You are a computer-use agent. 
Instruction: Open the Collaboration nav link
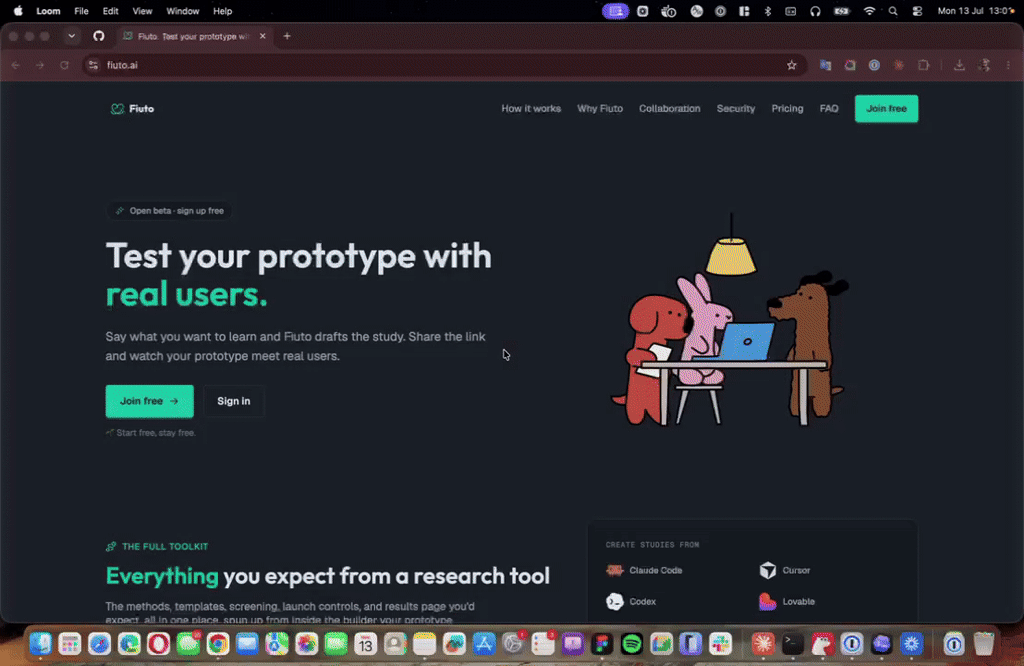669,109
